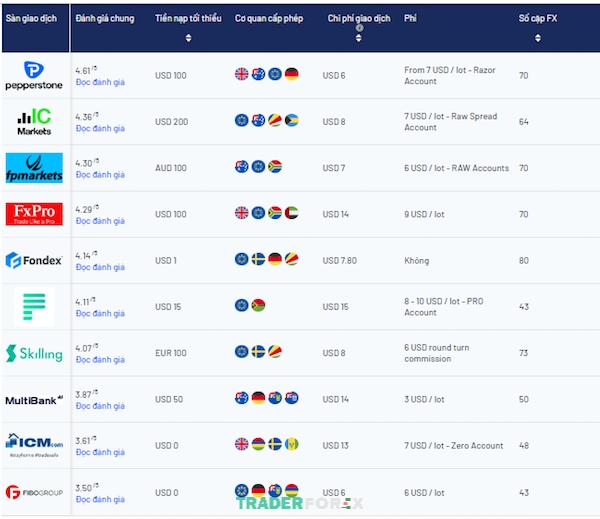Click the Vanuatu flag in USD 15 row
600x519 pixels.
[x=258, y=305]
